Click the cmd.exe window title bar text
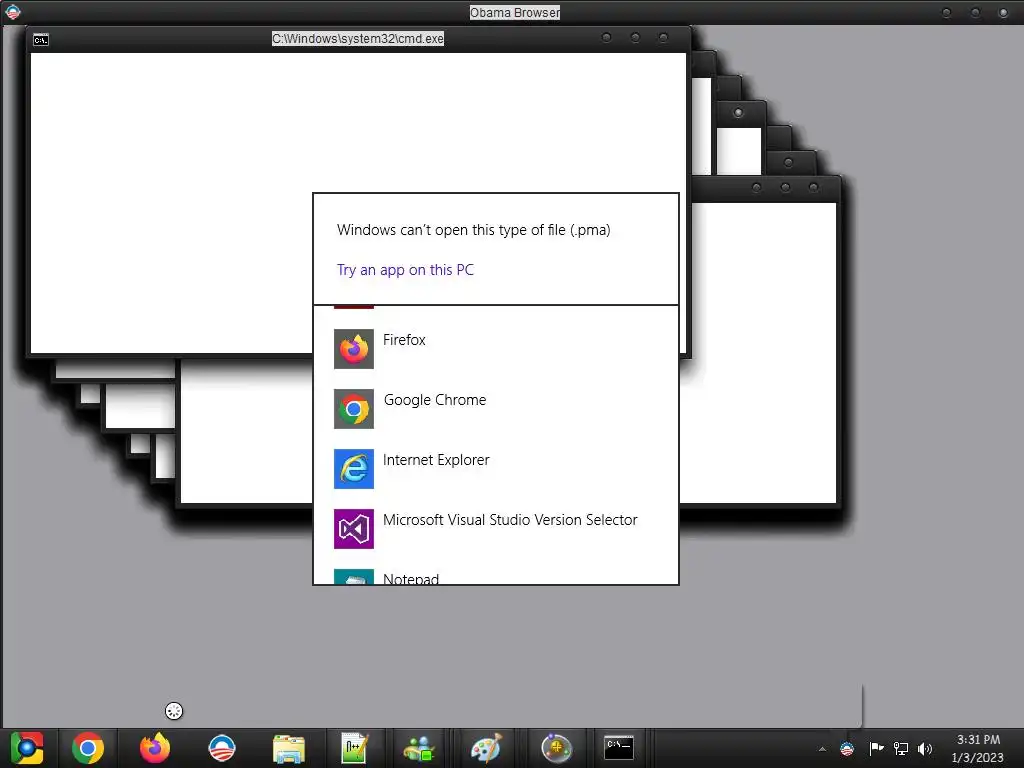This screenshot has width=1024, height=768. (358, 39)
